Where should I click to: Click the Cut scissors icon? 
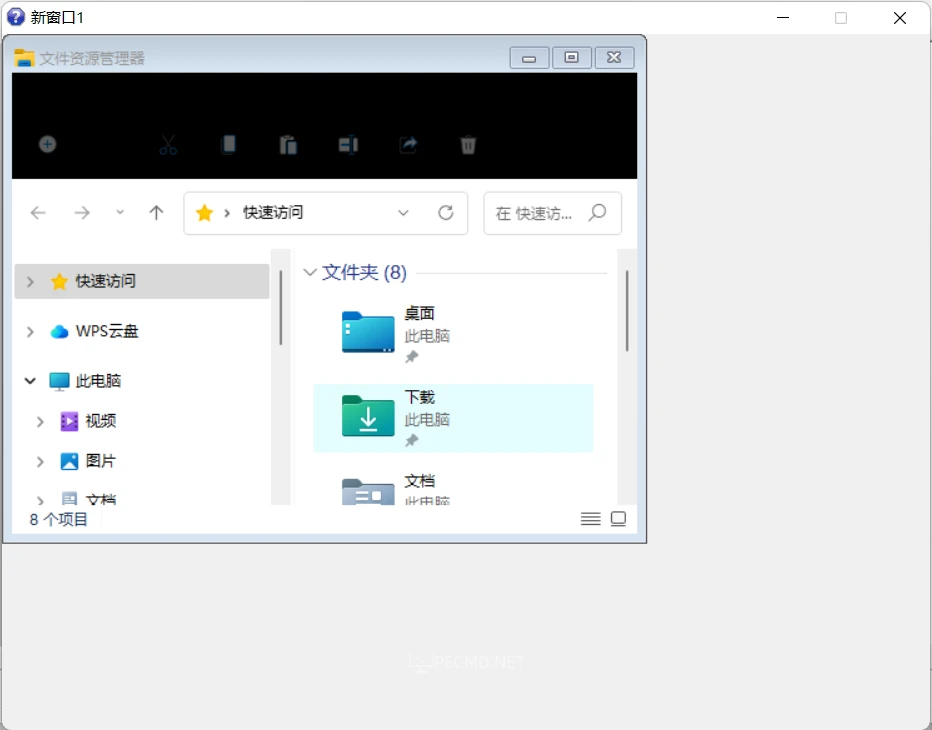pyautogui.click(x=168, y=144)
